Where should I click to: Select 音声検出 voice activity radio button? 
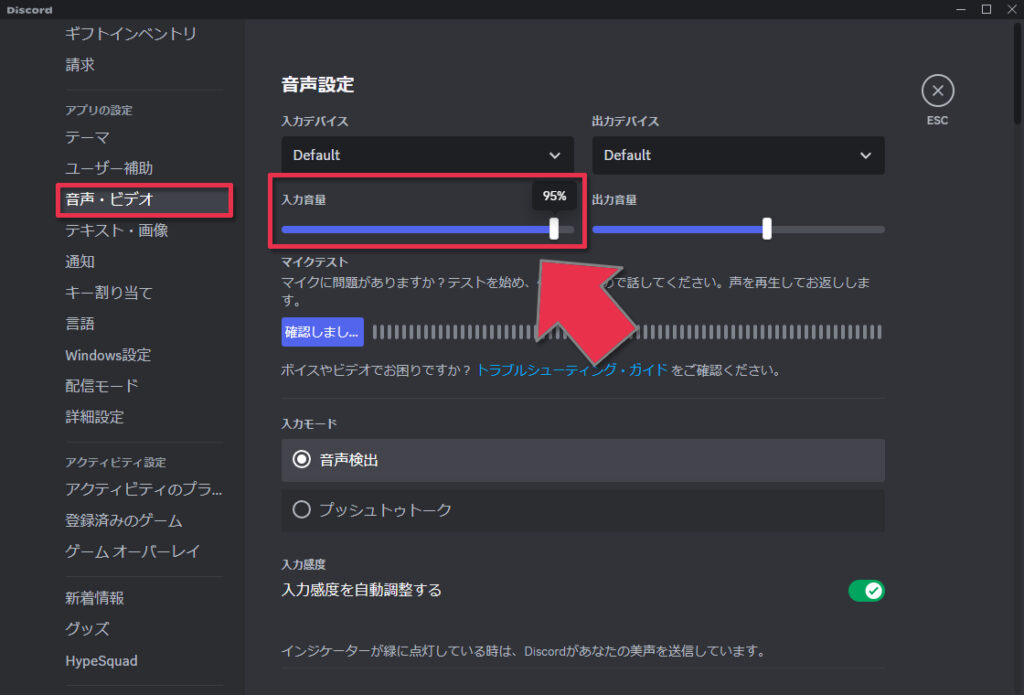[302, 460]
